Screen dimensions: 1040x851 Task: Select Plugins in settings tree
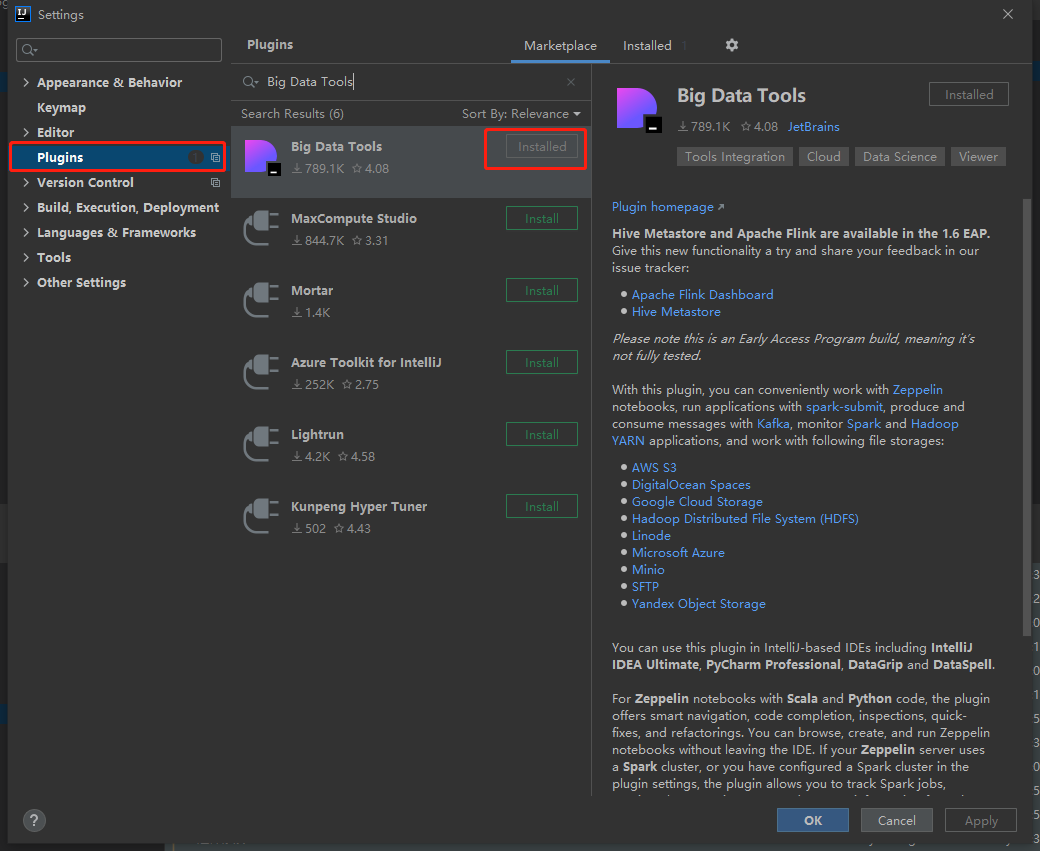(117, 157)
